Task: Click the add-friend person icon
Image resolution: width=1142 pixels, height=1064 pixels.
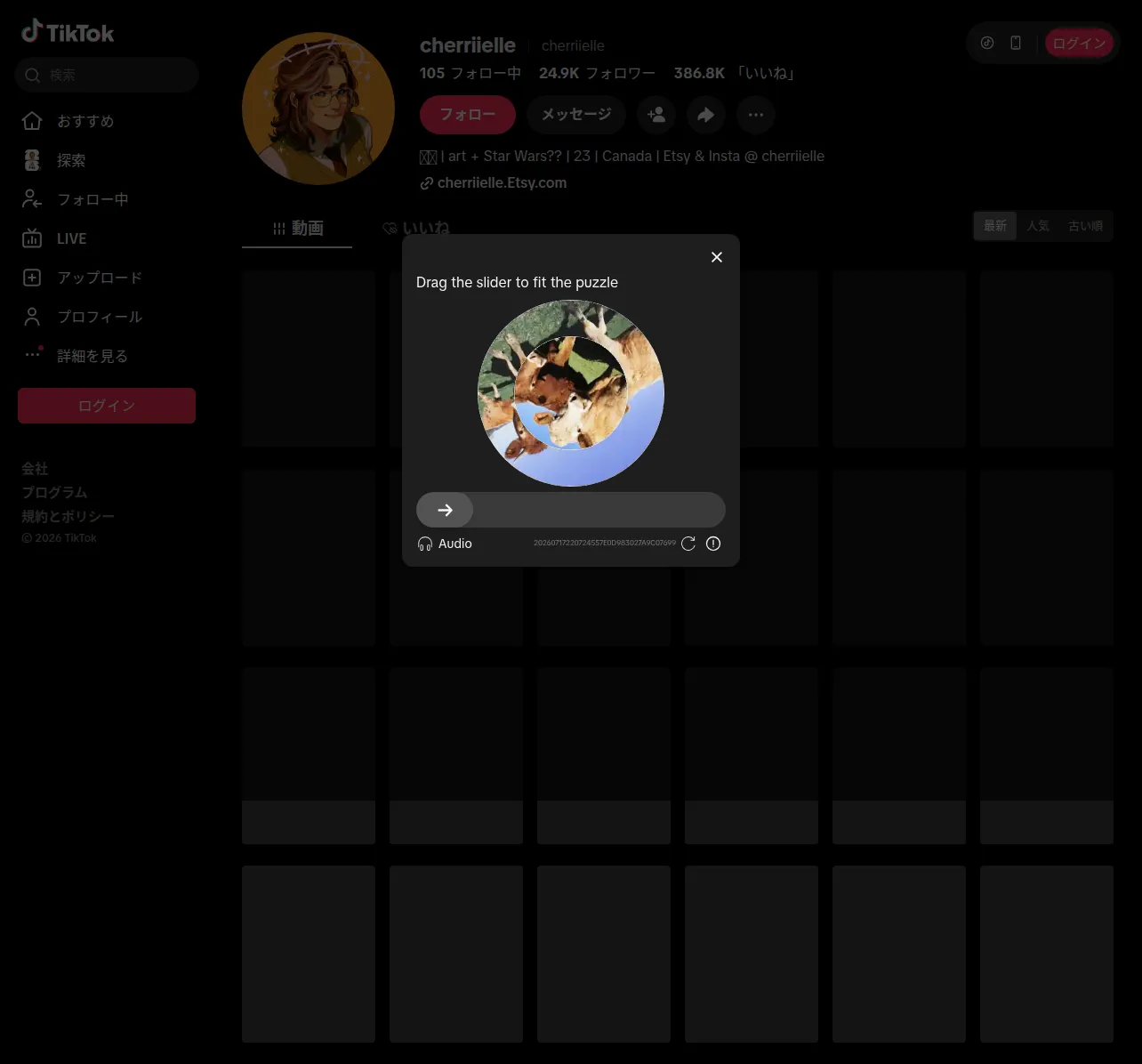Action: 656,115
